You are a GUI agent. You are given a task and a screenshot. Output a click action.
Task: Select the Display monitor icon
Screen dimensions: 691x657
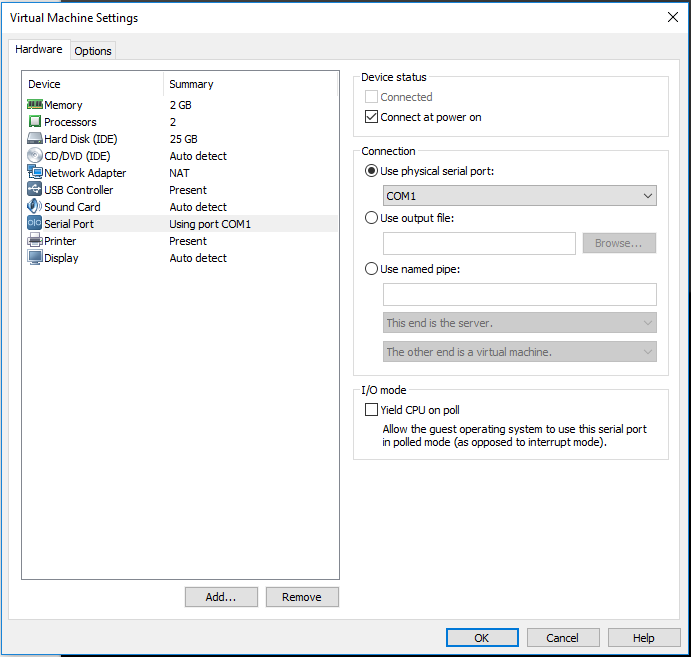pos(34,258)
